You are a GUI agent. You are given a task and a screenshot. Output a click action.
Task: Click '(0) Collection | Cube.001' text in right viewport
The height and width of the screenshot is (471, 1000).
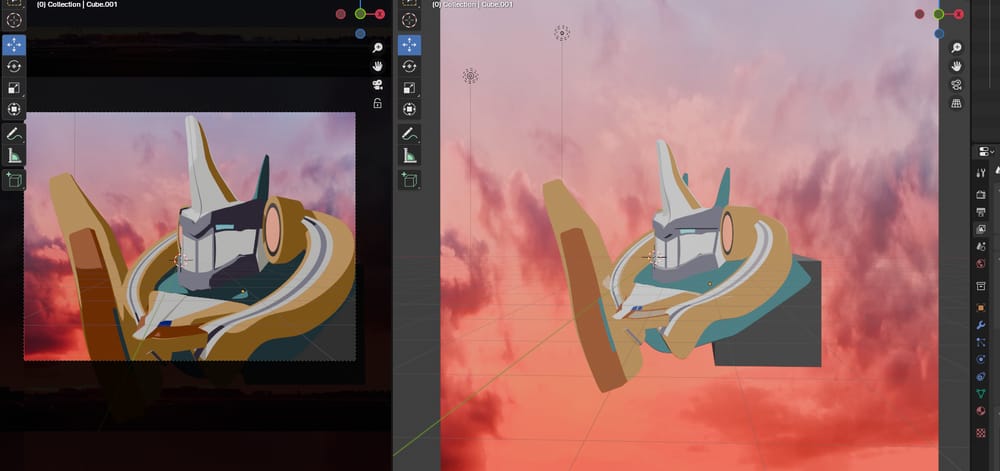point(472,4)
